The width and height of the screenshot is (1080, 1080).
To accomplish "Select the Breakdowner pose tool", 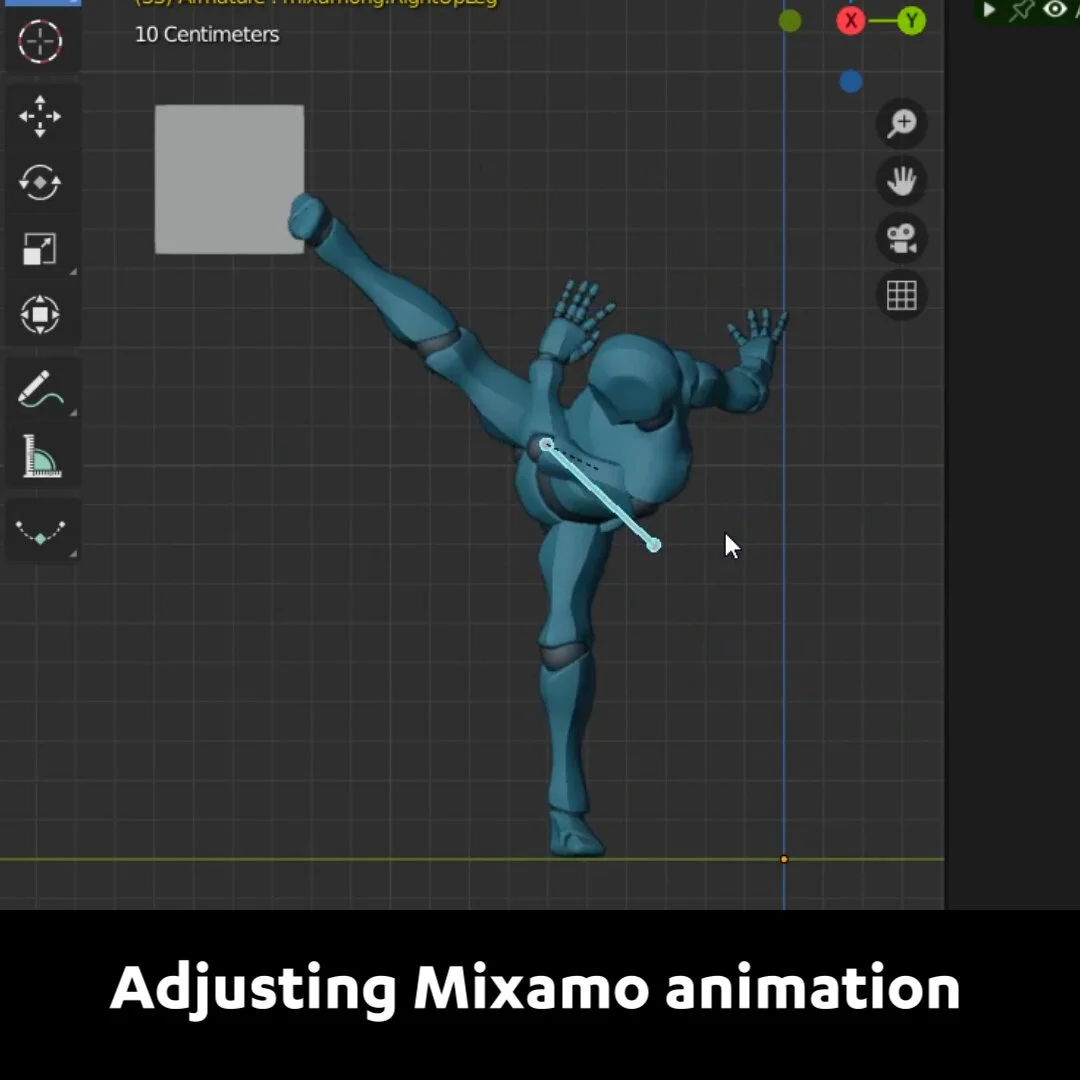I will 40,531.
